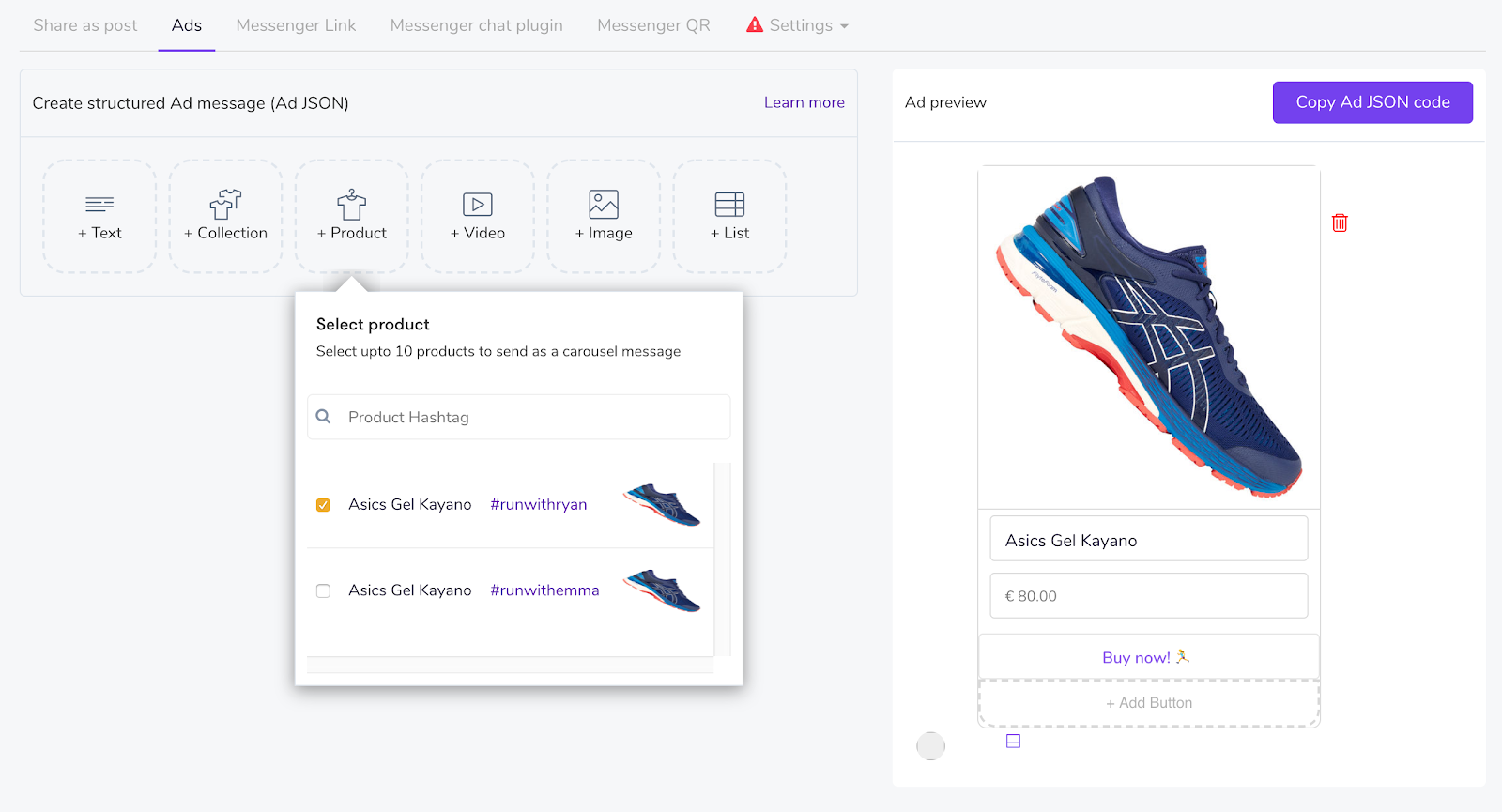Click the shoe thumbnail in #runwithryan row
Screen dimensions: 1502x812
coord(662,504)
